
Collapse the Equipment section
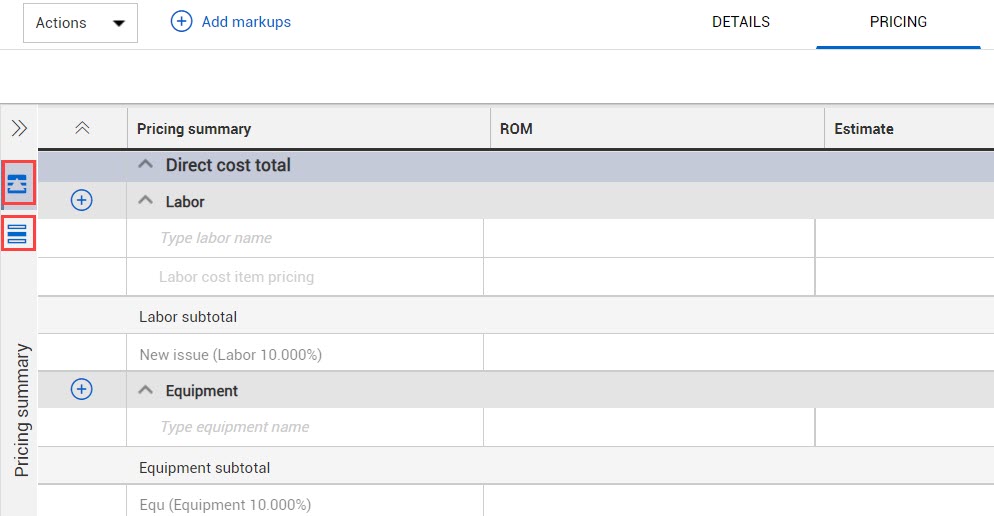[x=146, y=390]
